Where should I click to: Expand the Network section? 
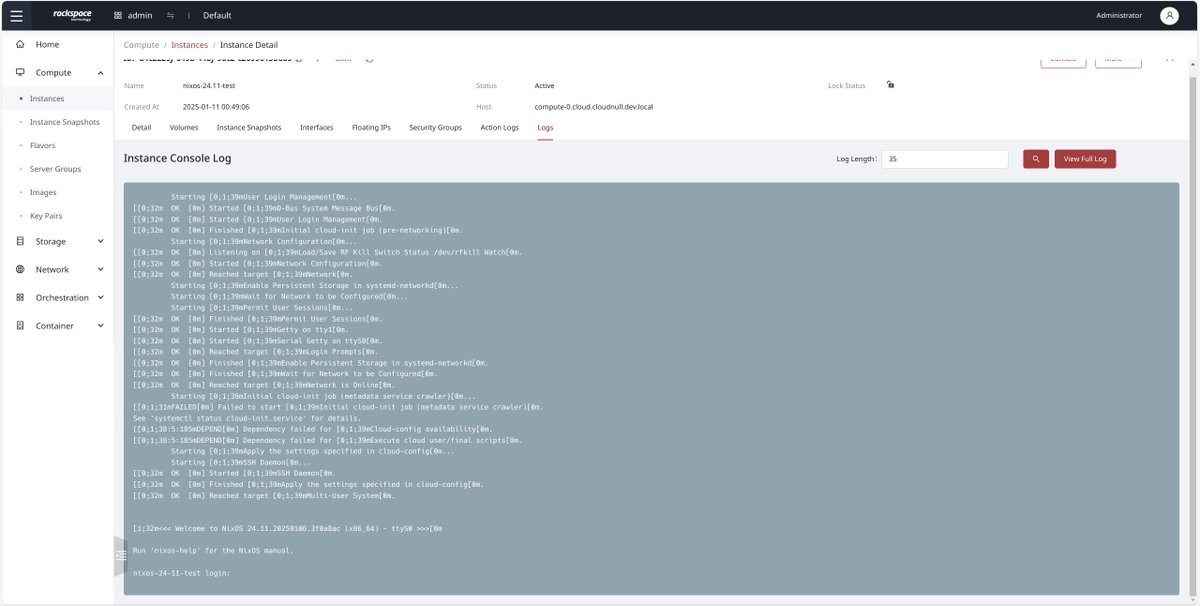coord(100,269)
